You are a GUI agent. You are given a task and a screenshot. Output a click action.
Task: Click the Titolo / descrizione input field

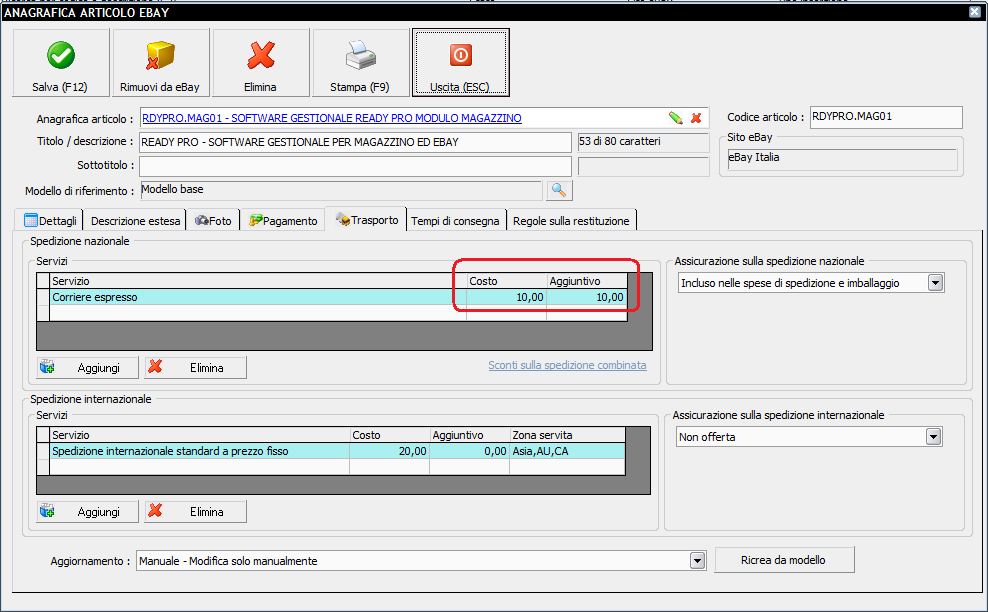pos(355,142)
